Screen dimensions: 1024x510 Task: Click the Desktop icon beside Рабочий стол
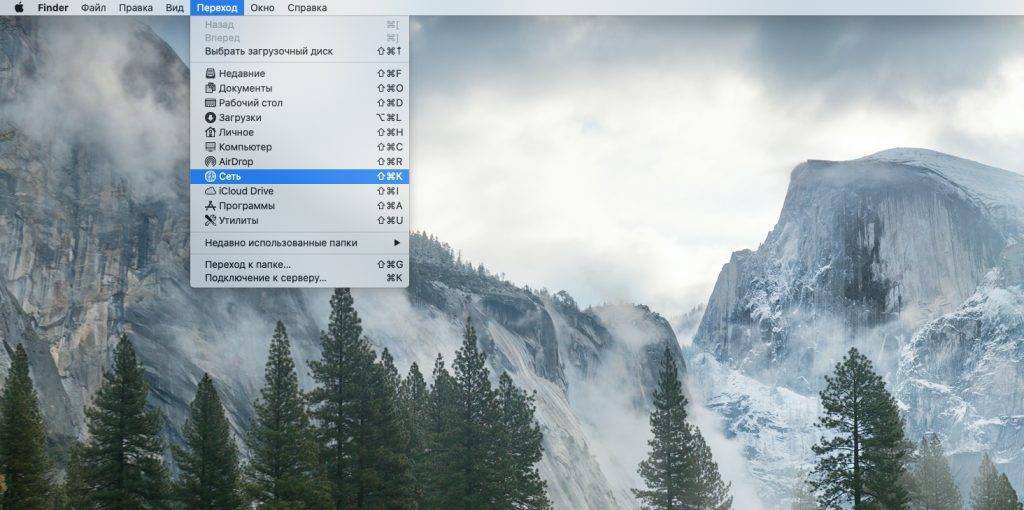coord(210,103)
